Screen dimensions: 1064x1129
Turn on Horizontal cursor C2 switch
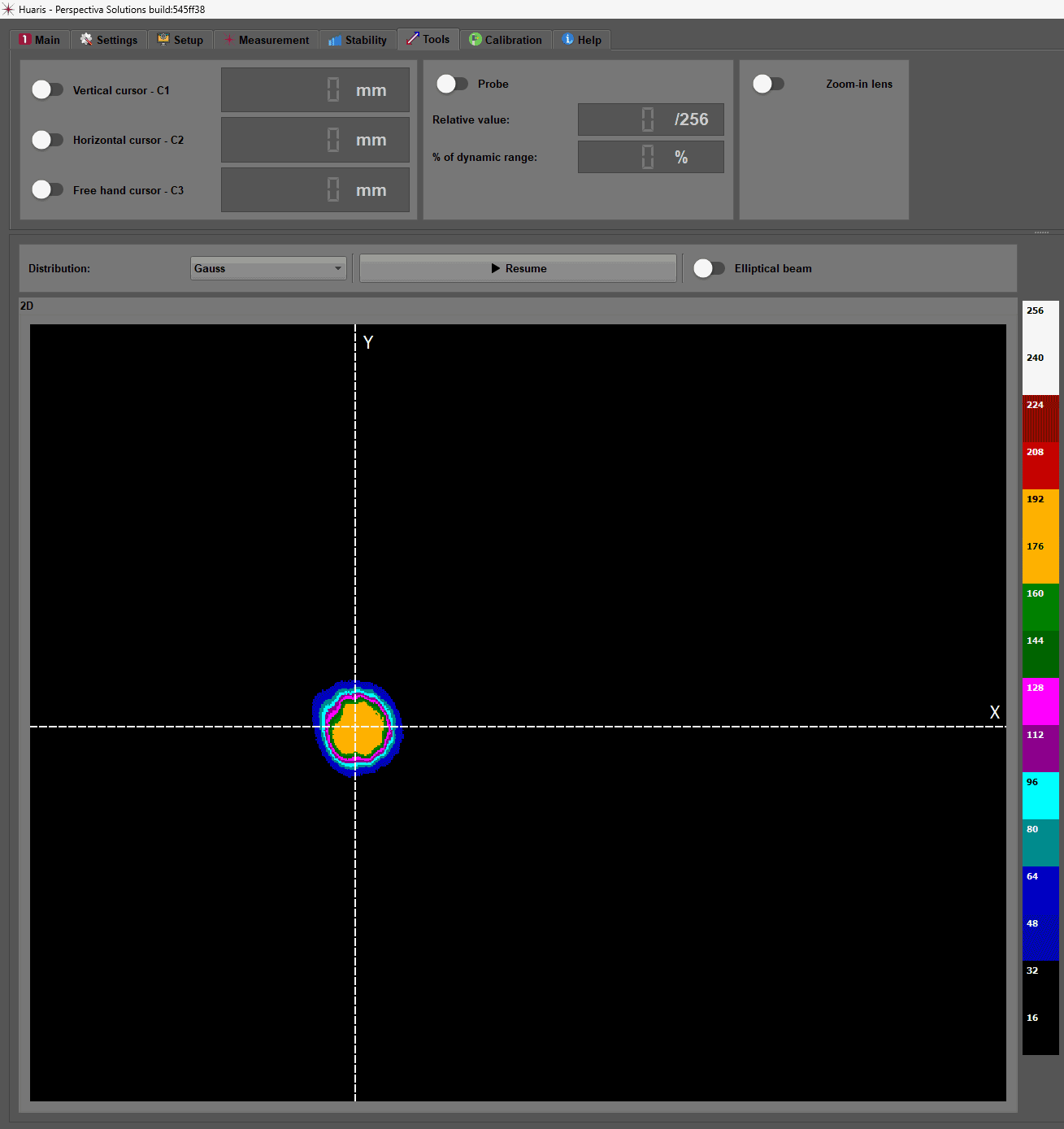pyautogui.click(x=47, y=140)
